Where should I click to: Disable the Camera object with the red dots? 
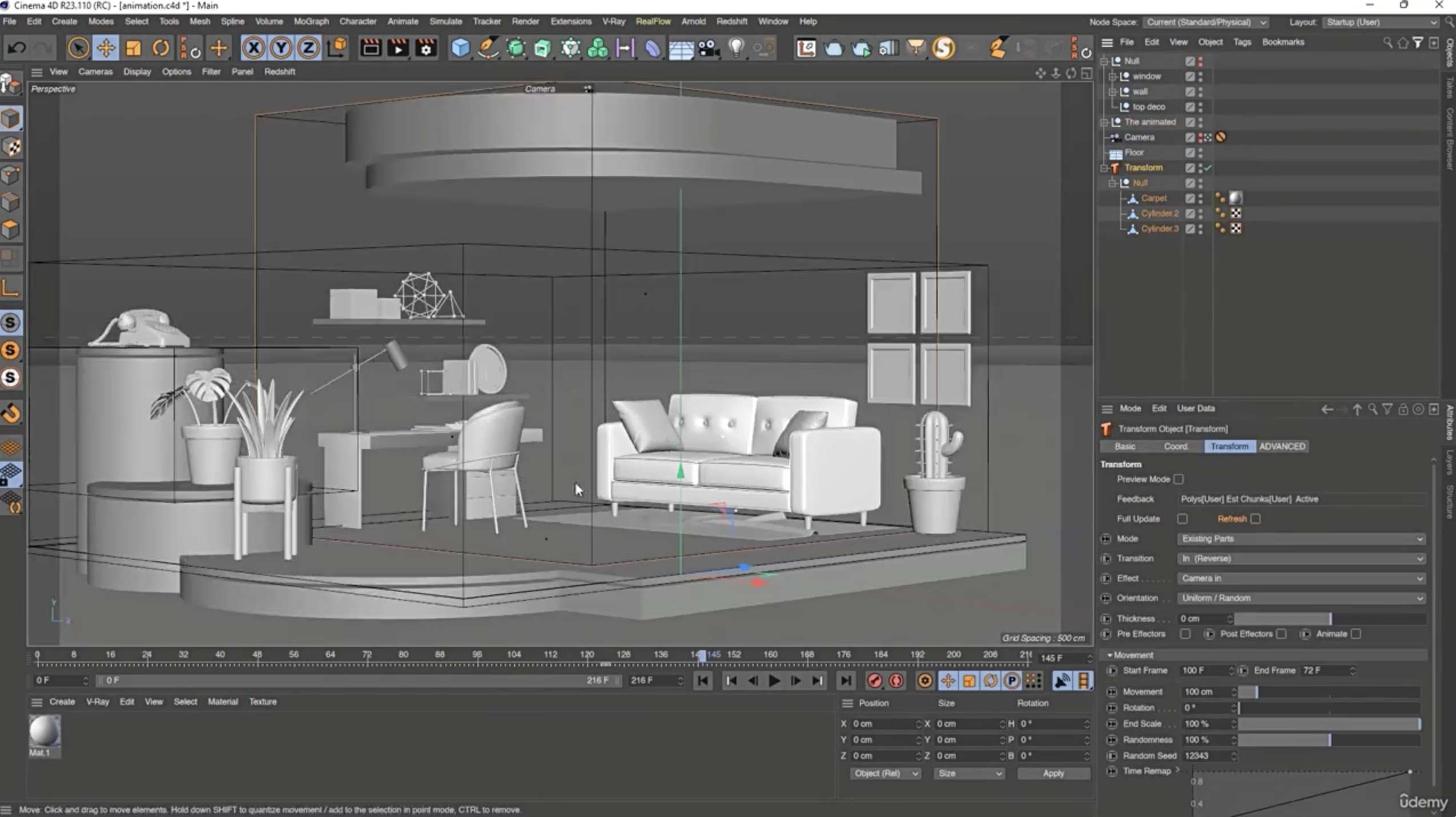click(x=1201, y=137)
